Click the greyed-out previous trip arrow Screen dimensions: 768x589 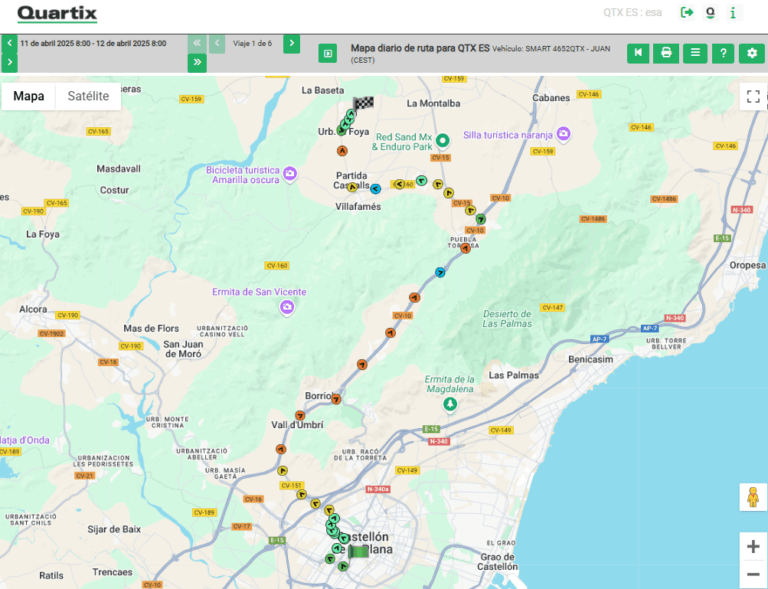point(217,44)
